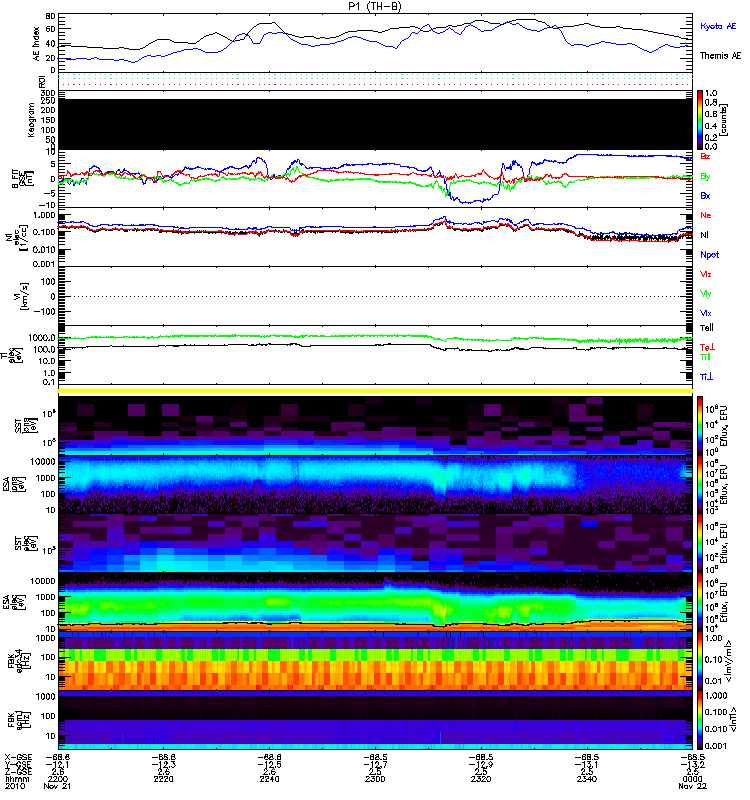Click the '2220' time tick label

164,779
